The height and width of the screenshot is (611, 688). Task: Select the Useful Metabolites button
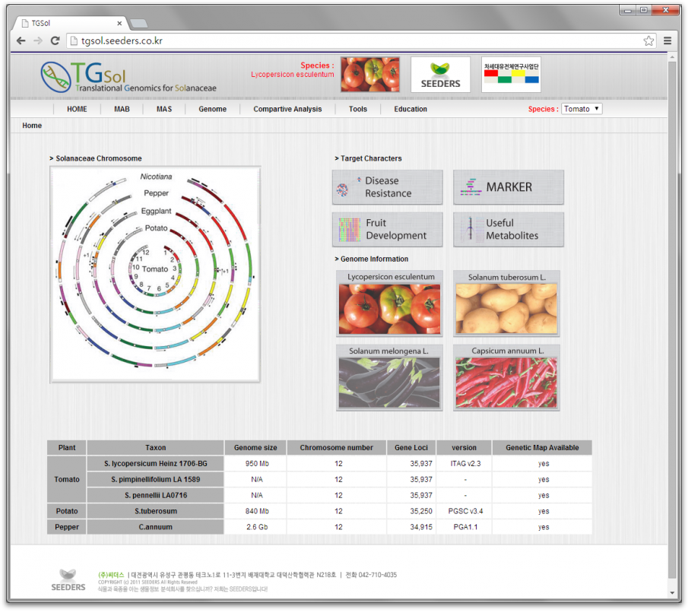(508, 229)
